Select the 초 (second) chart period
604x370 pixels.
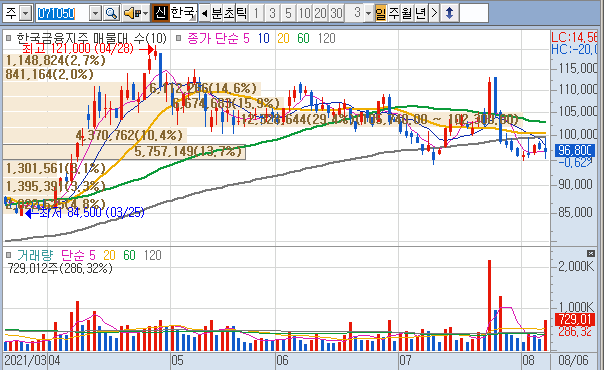229,13
